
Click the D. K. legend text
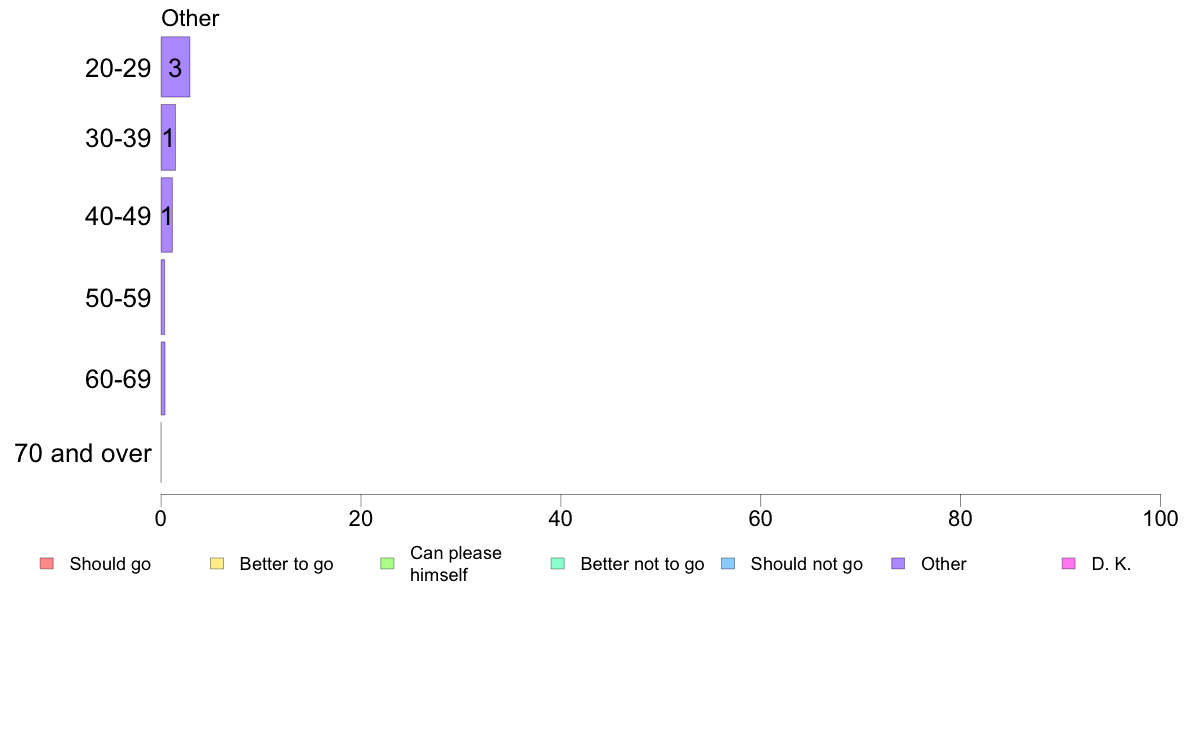[1111, 564]
